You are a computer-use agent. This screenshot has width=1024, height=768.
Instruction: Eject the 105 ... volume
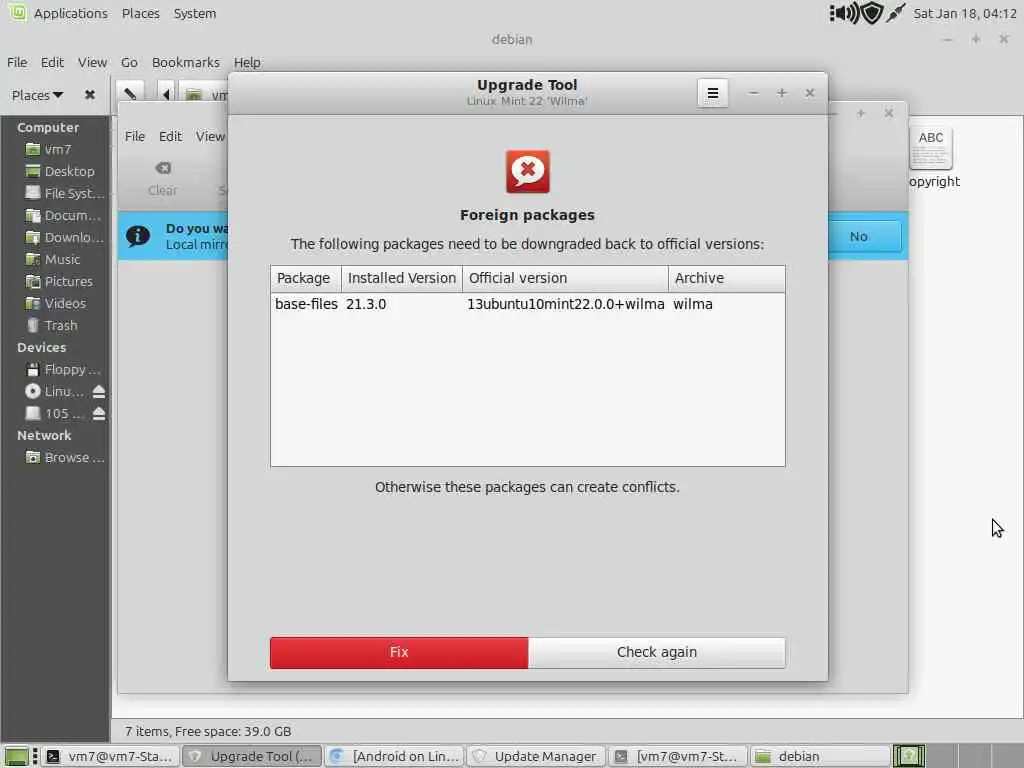pyautogui.click(x=99, y=414)
